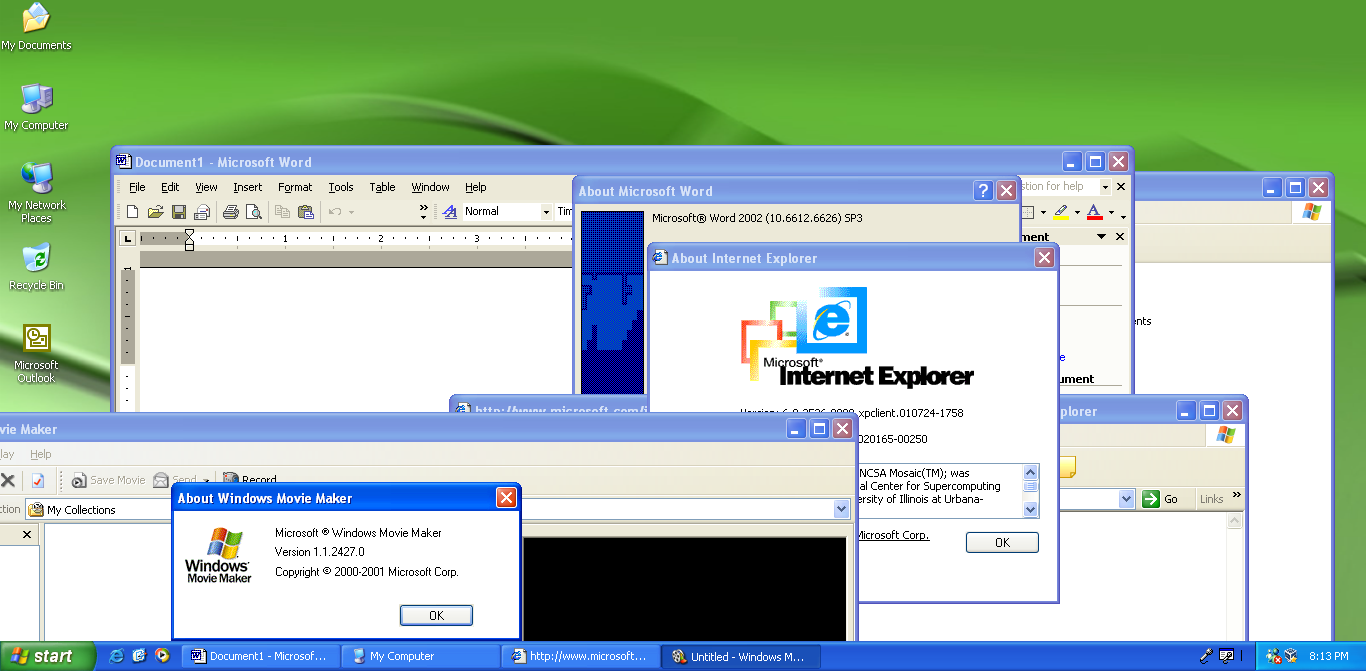Click the Styles and Formatting icon in Word

coord(450,212)
